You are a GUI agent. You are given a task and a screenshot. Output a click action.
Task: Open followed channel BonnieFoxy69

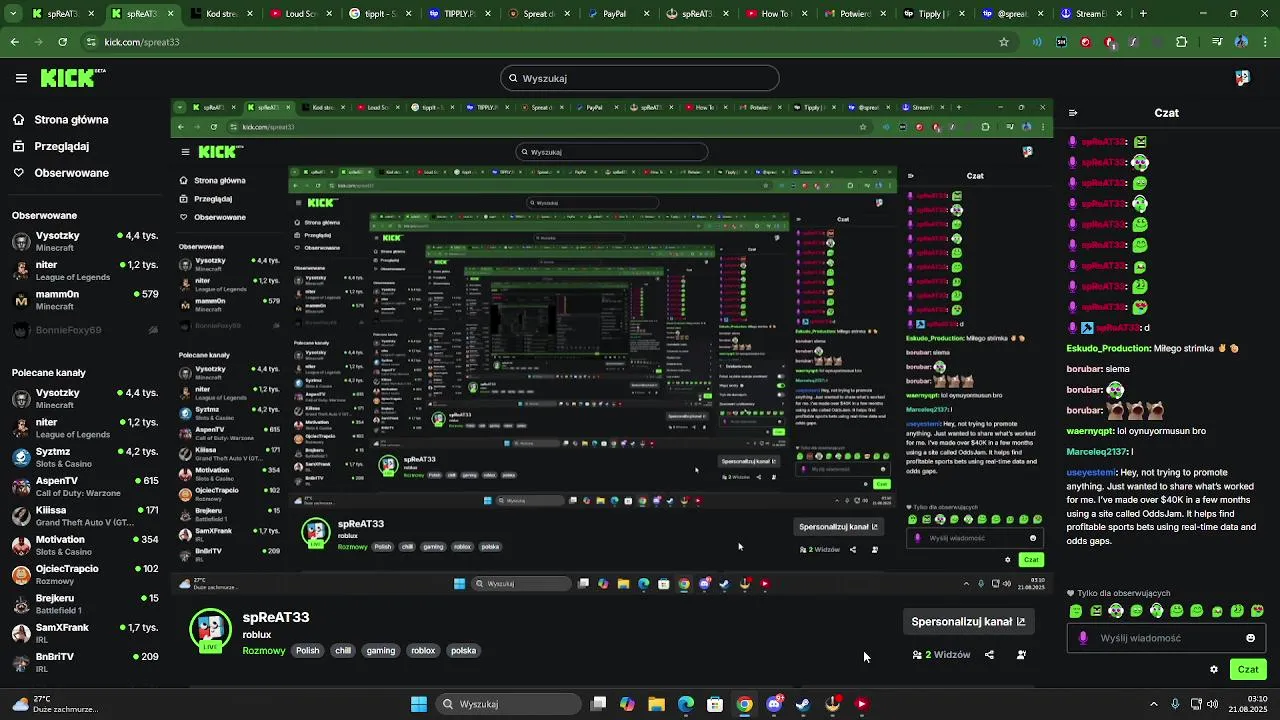coord(84,330)
